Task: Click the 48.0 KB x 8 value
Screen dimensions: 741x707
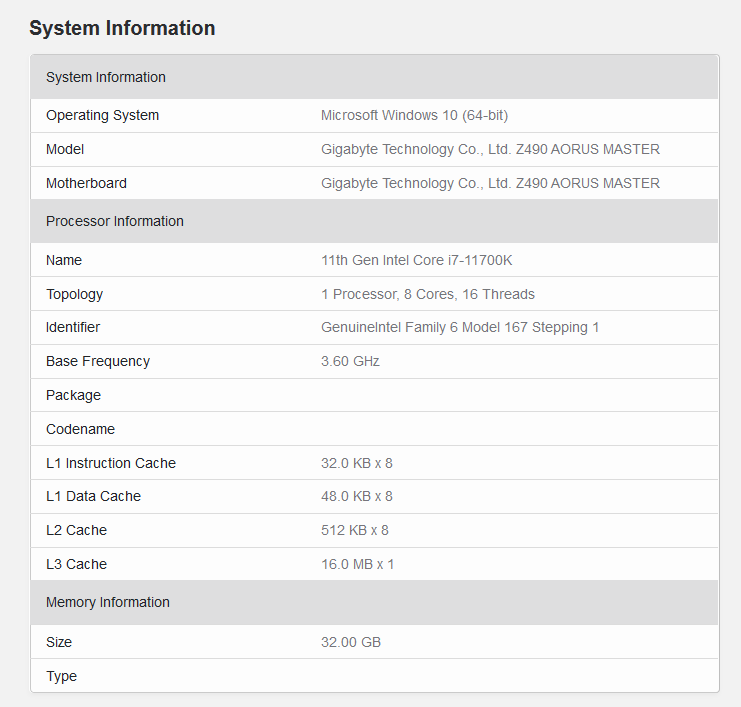Action: (356, 496)
